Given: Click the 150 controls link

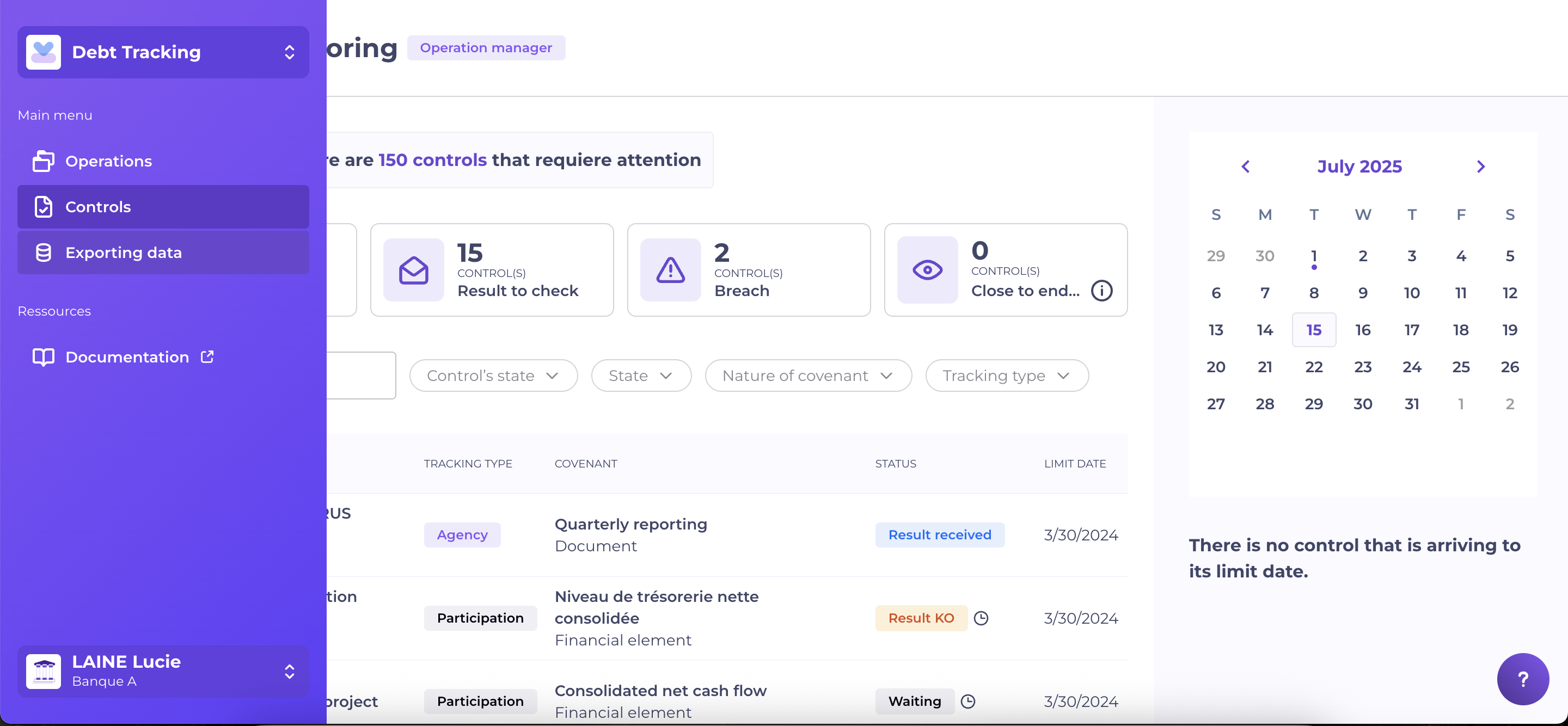Looking at the screenshot, I should [x=432, y=160].
